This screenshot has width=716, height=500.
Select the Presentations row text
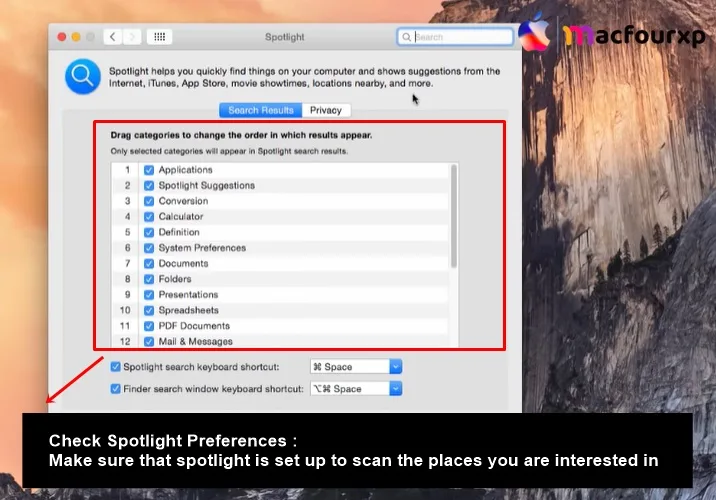point(188,295)
